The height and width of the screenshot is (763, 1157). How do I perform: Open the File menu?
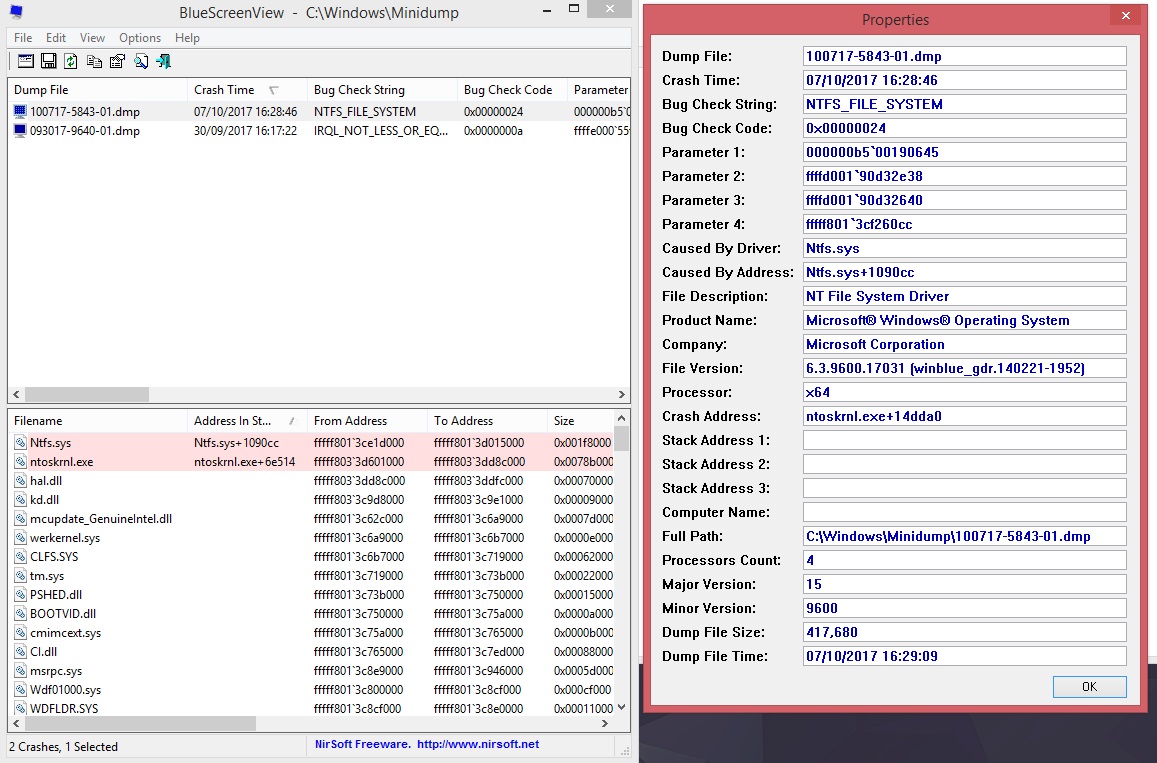(23, 38)
